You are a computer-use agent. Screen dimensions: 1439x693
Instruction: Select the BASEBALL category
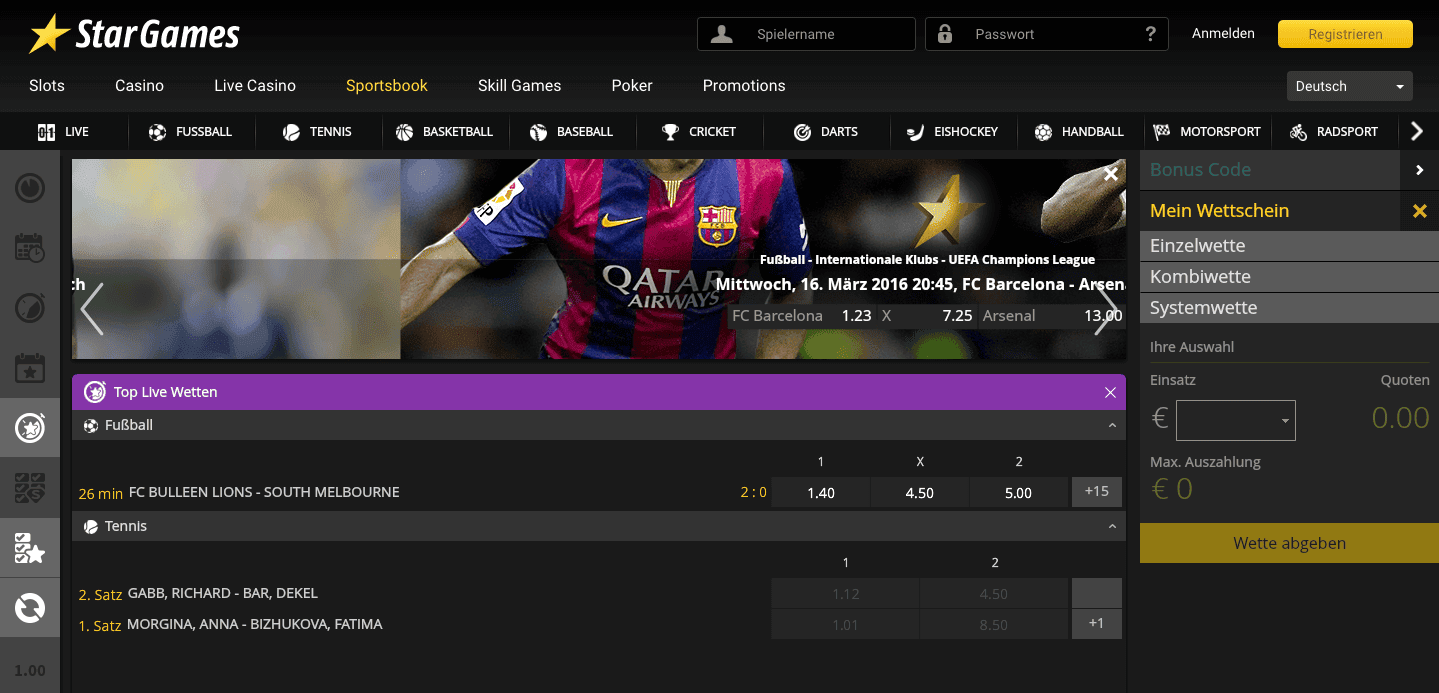571,132
